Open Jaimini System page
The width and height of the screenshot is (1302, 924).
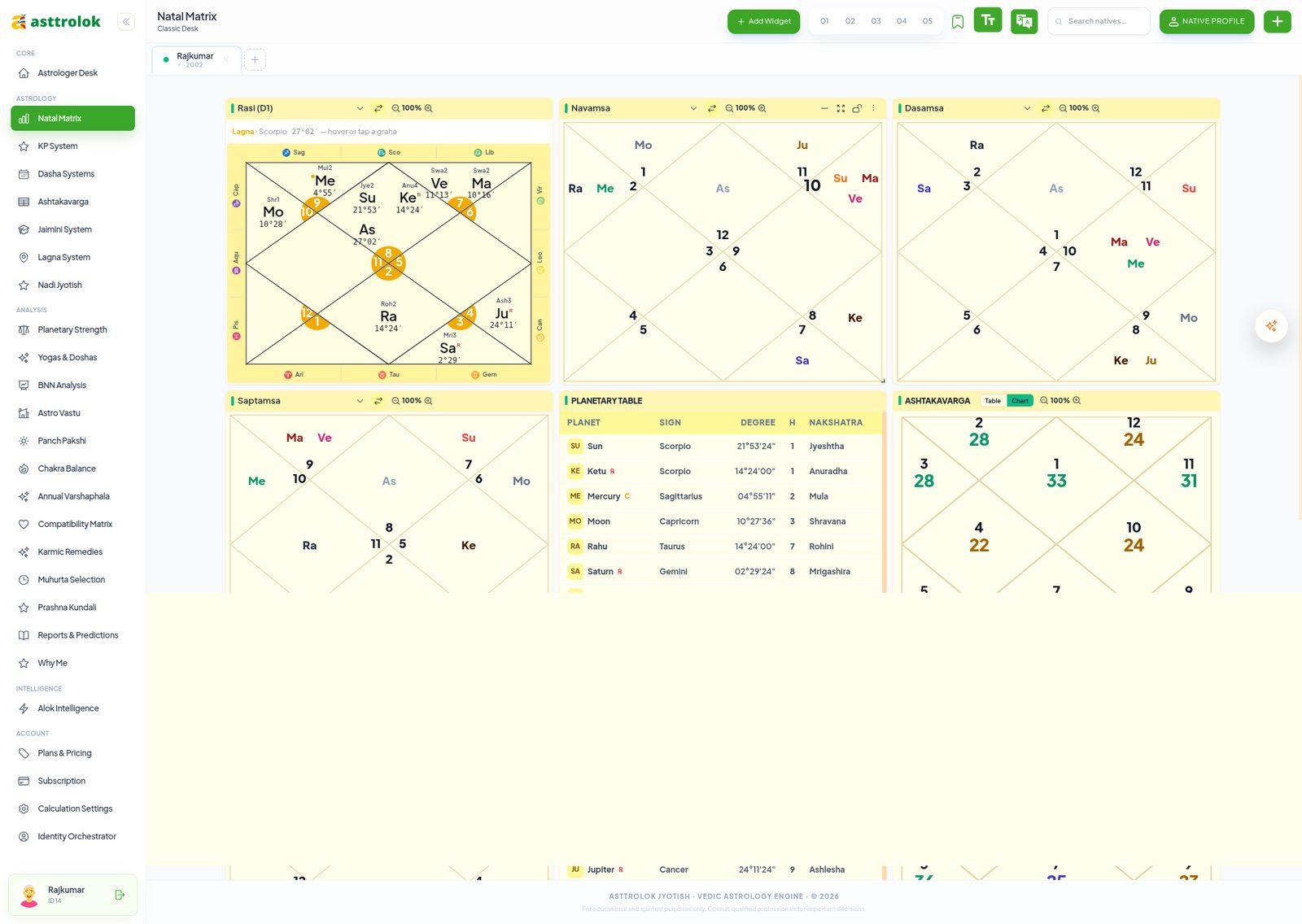(72, 229)
